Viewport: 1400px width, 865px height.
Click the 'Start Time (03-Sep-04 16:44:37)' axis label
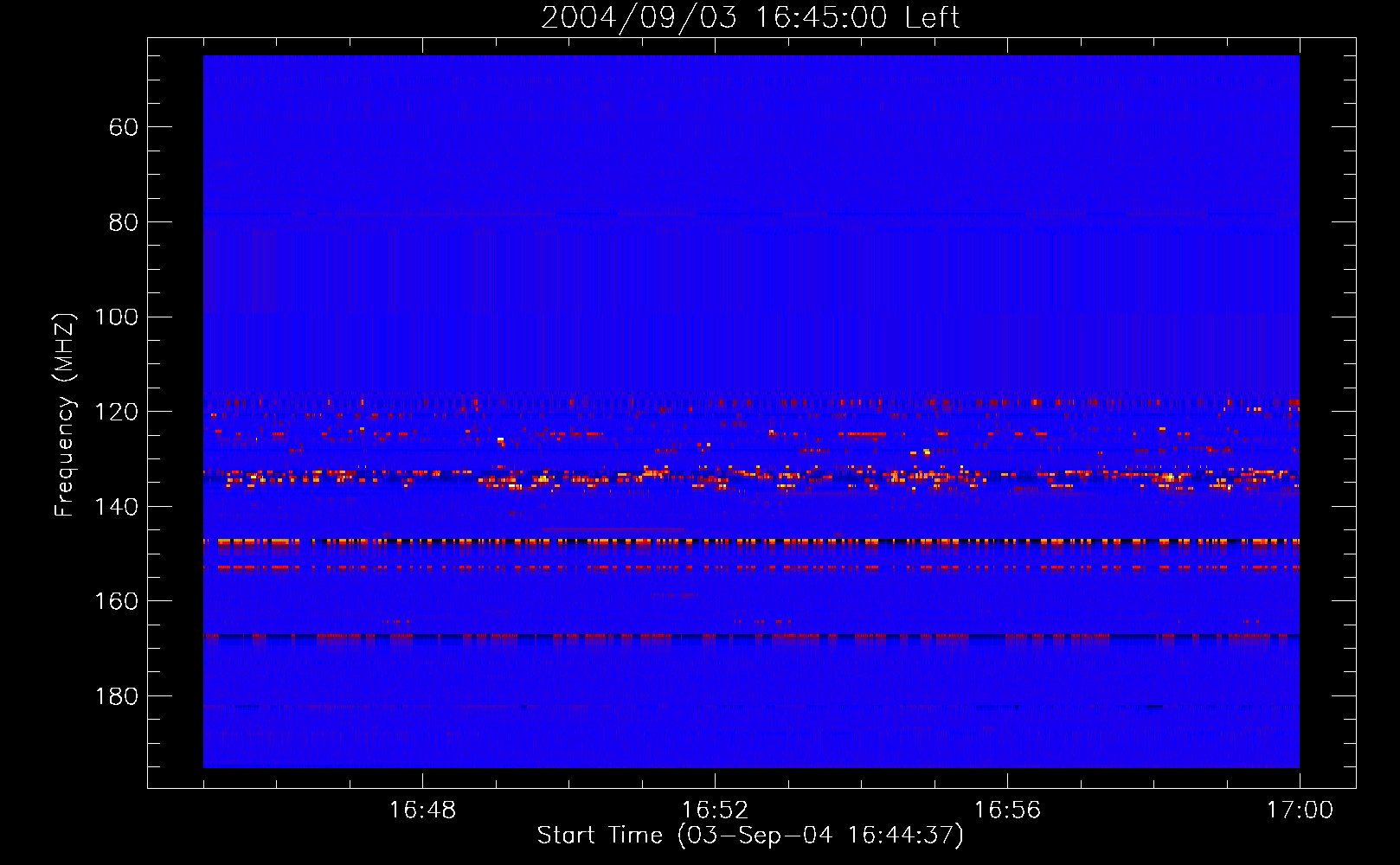click(x=750, y=836)
